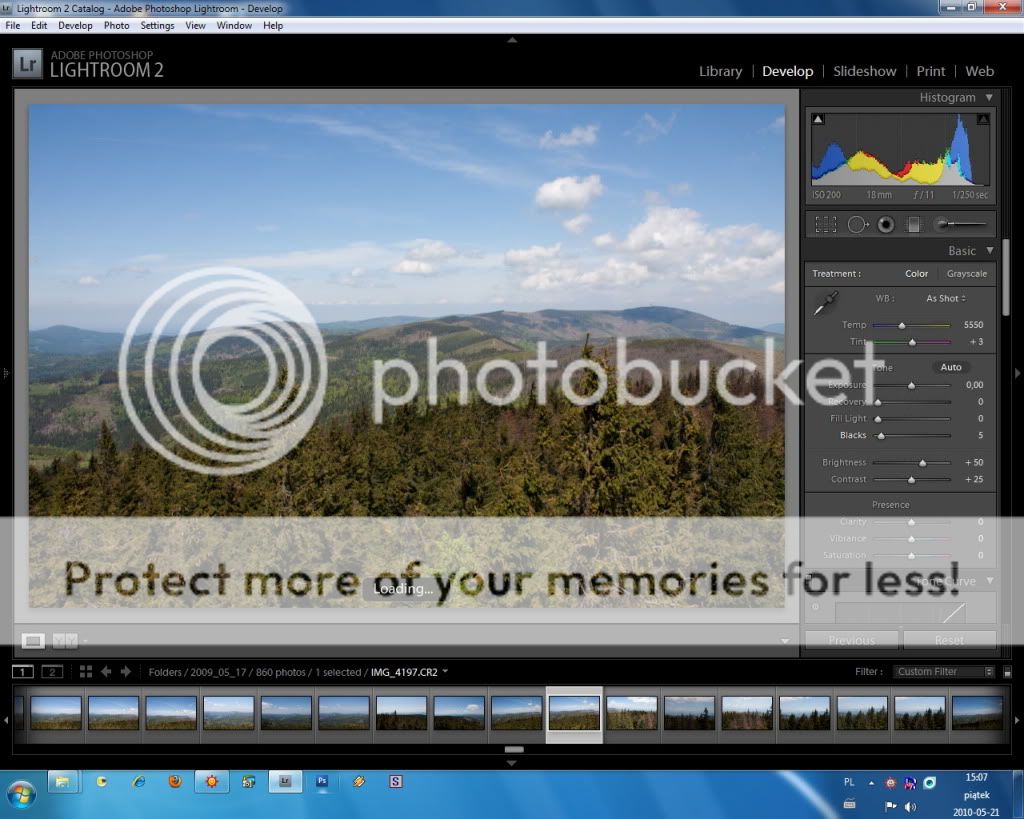Click the Blacks slider handle
The image size is (1024, 819).
[x=881, y=436]
